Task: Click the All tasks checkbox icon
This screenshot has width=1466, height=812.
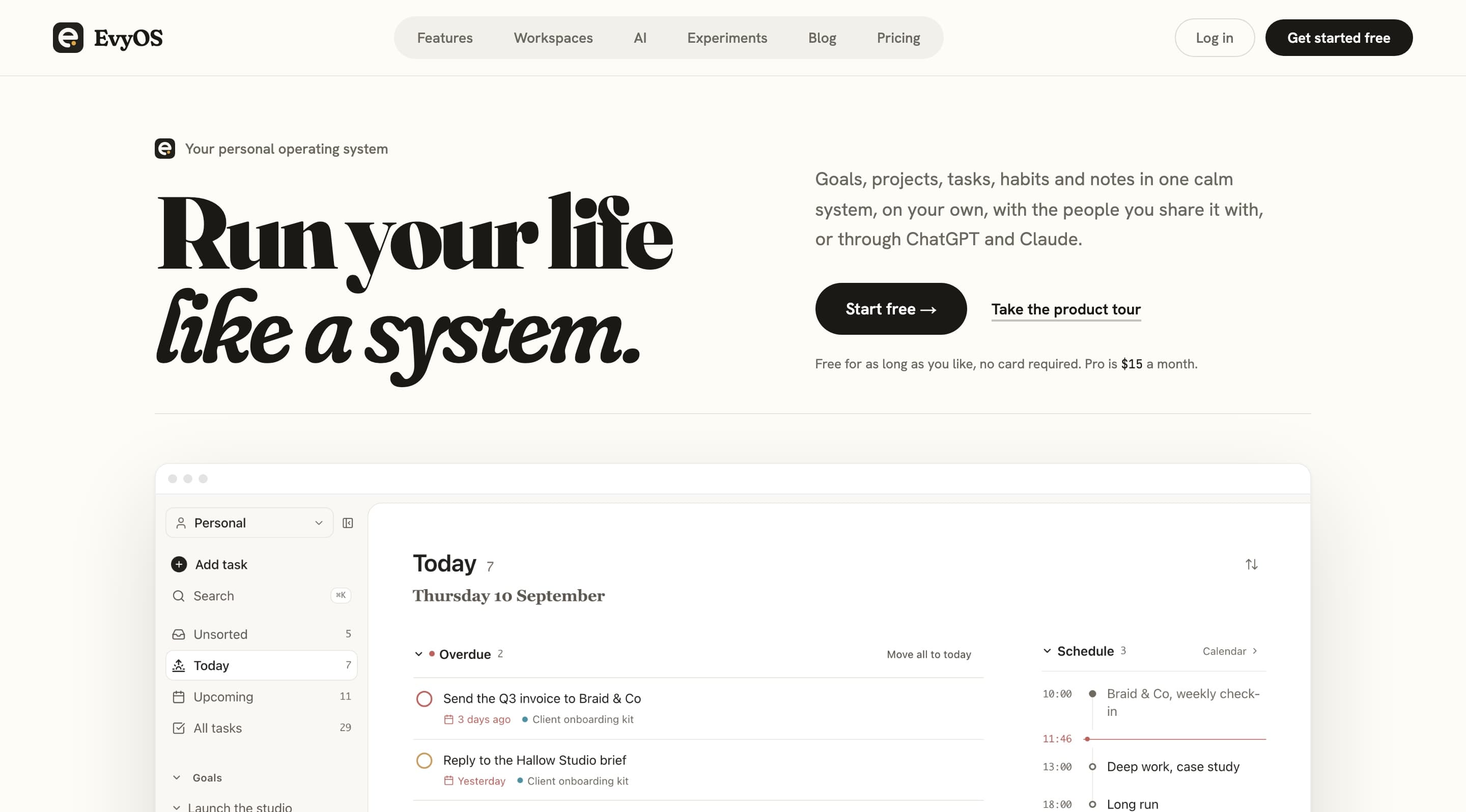Action: click(179, 728)
